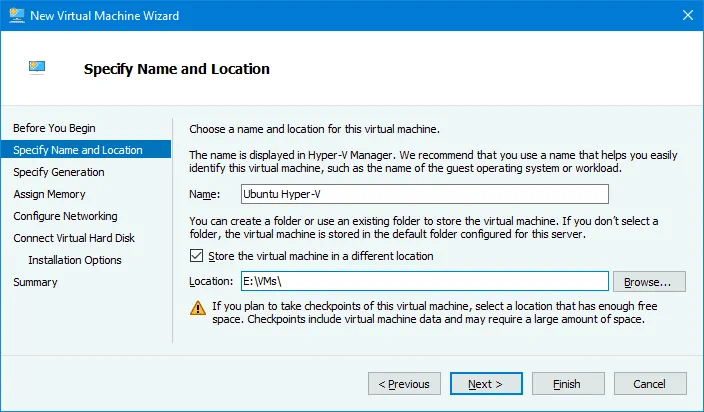Click the yellow warning triangle icon
The width and height of the screenshot is (704, 412).
(x=195, y=309)
